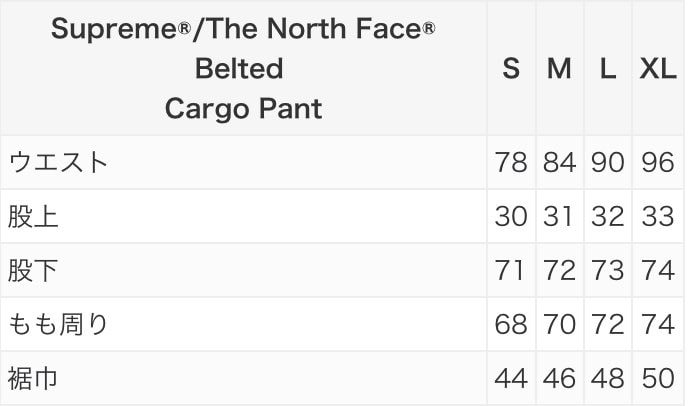Click the M size column header
This screenshot has width=688, height=406.
point(559,69)
